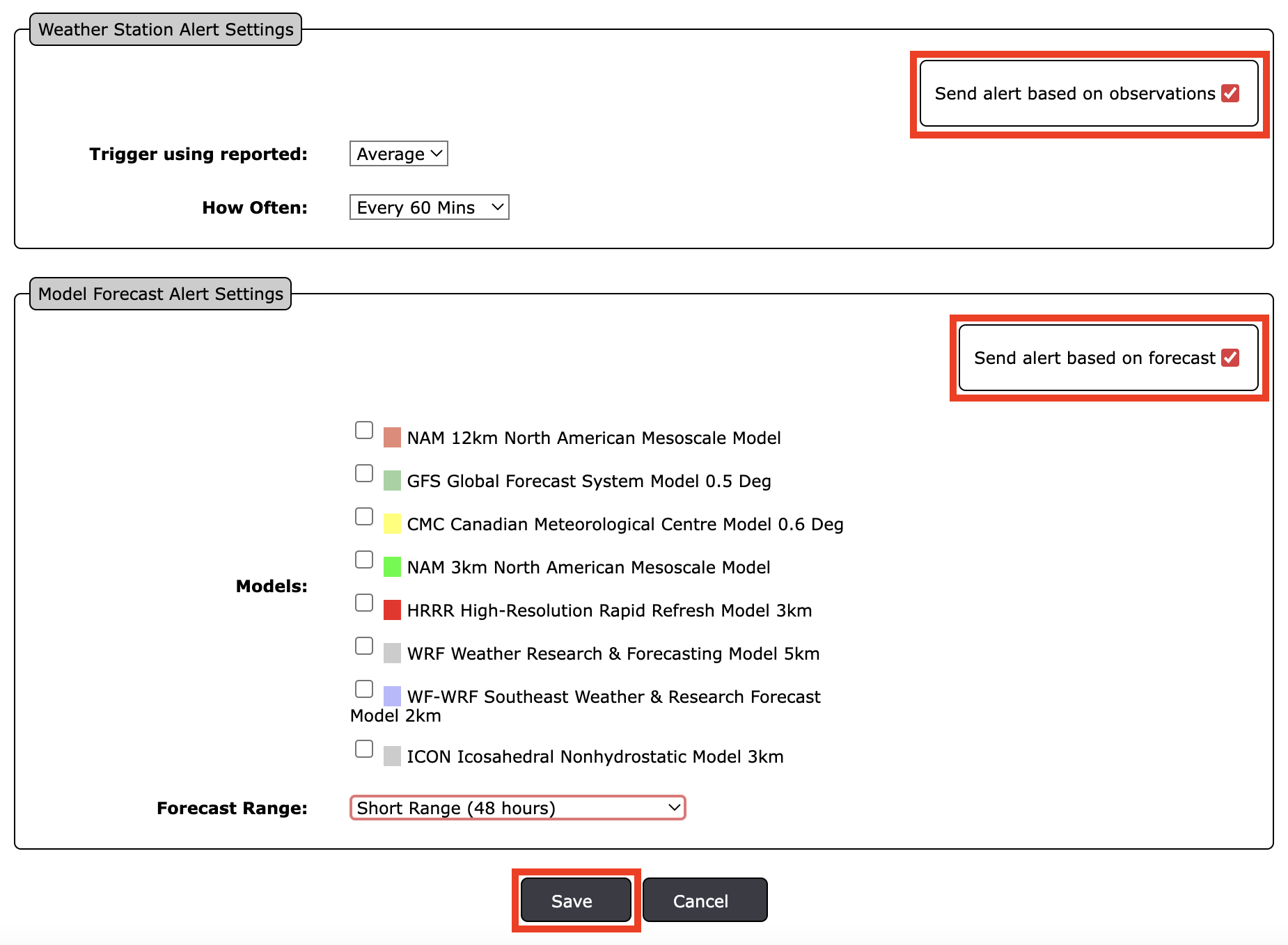Screen dimensions: 1288x945
Task: Check the WRF 5km model checkbox
Action: coord(364,646)
